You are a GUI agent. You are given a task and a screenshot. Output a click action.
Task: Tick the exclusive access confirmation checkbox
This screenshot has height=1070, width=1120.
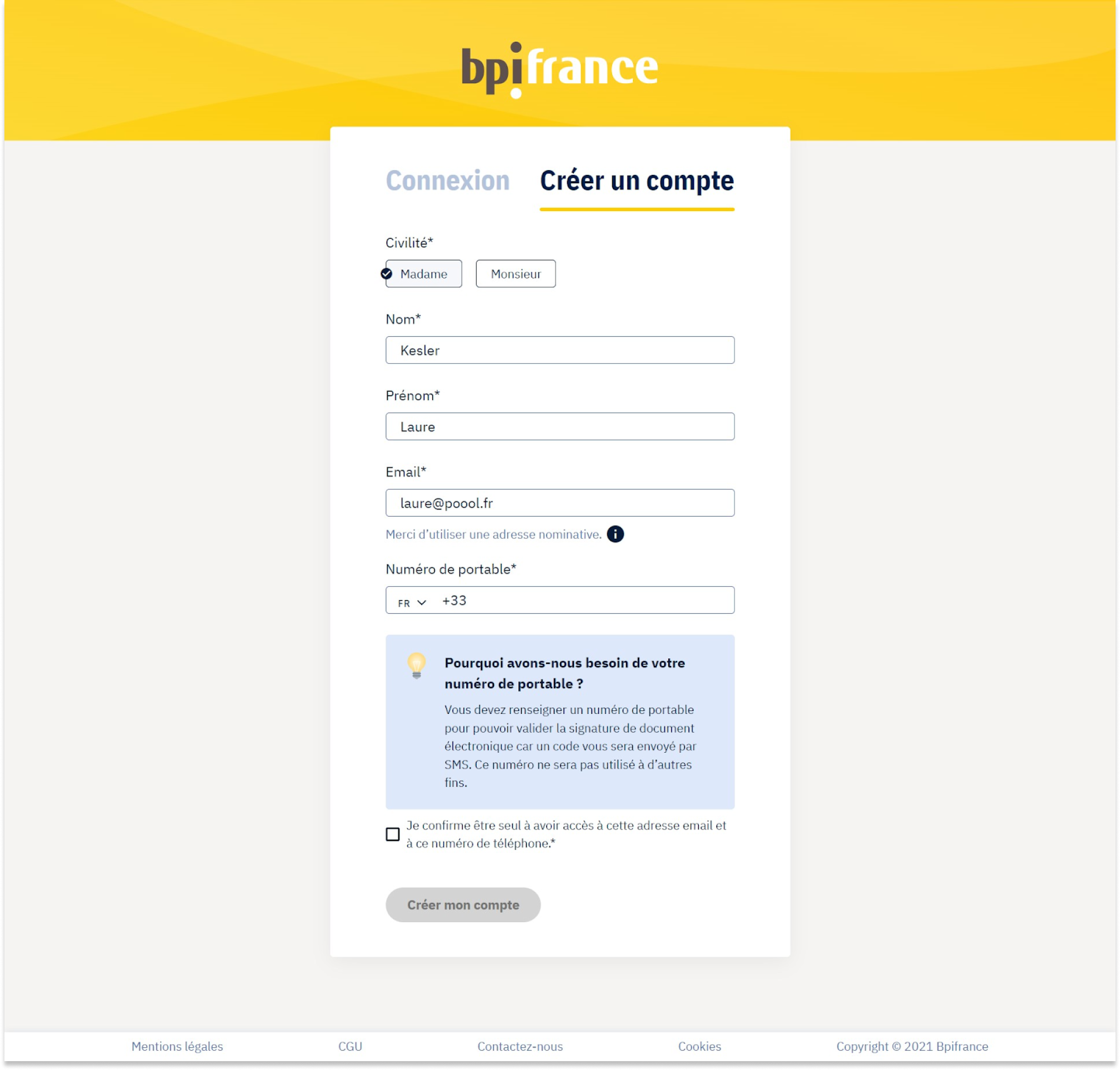tap(392, 834)
